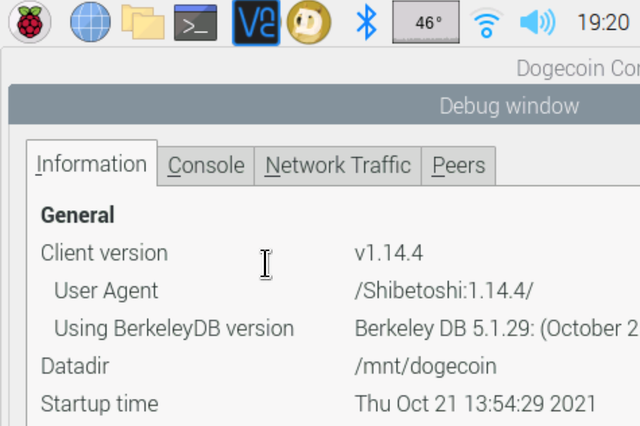This screenshot has height=426, width=640.
Task: Open the volume speaker control
Action: [538, 22]
